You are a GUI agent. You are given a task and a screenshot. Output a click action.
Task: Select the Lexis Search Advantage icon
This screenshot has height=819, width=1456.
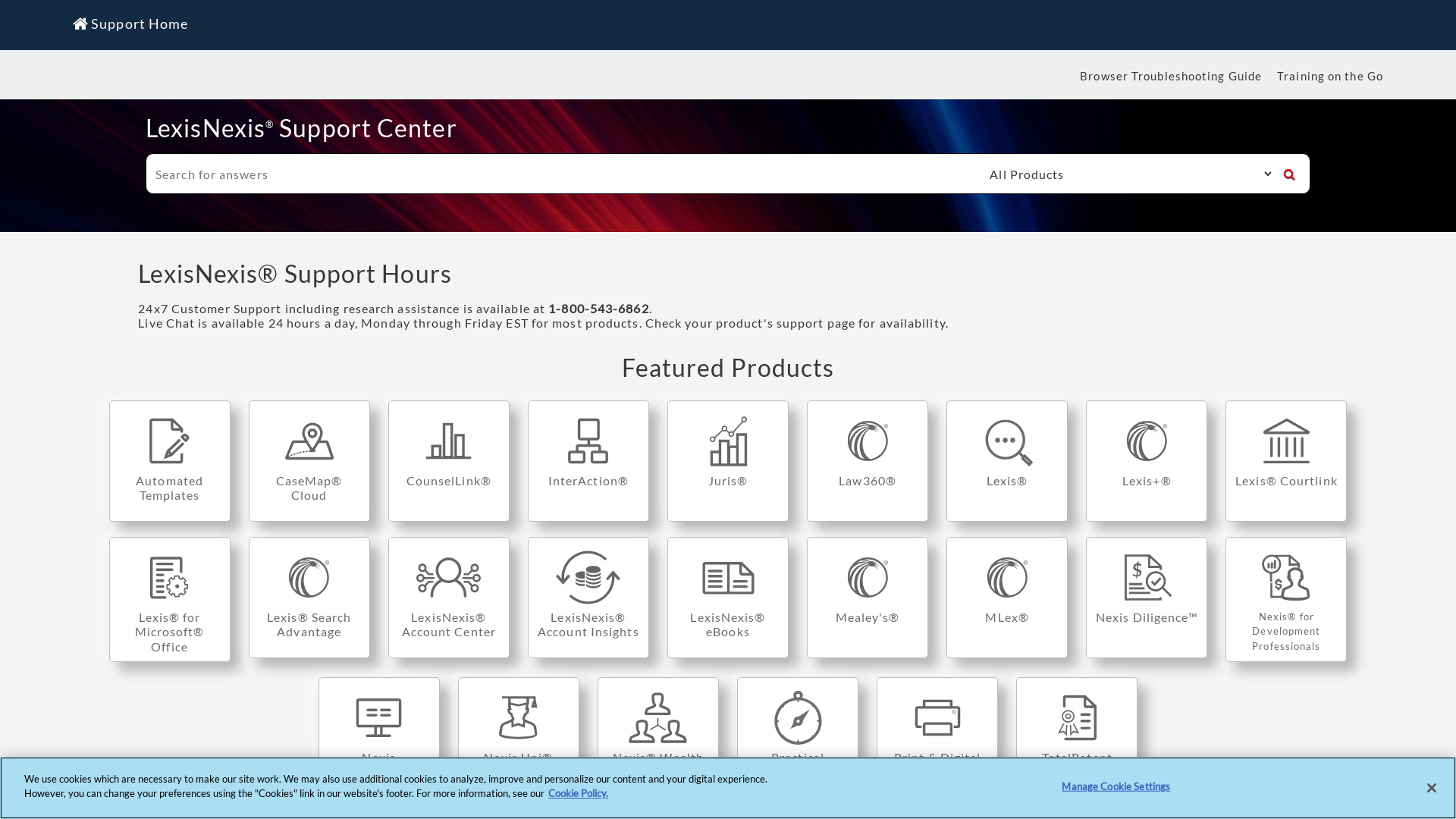309,578
